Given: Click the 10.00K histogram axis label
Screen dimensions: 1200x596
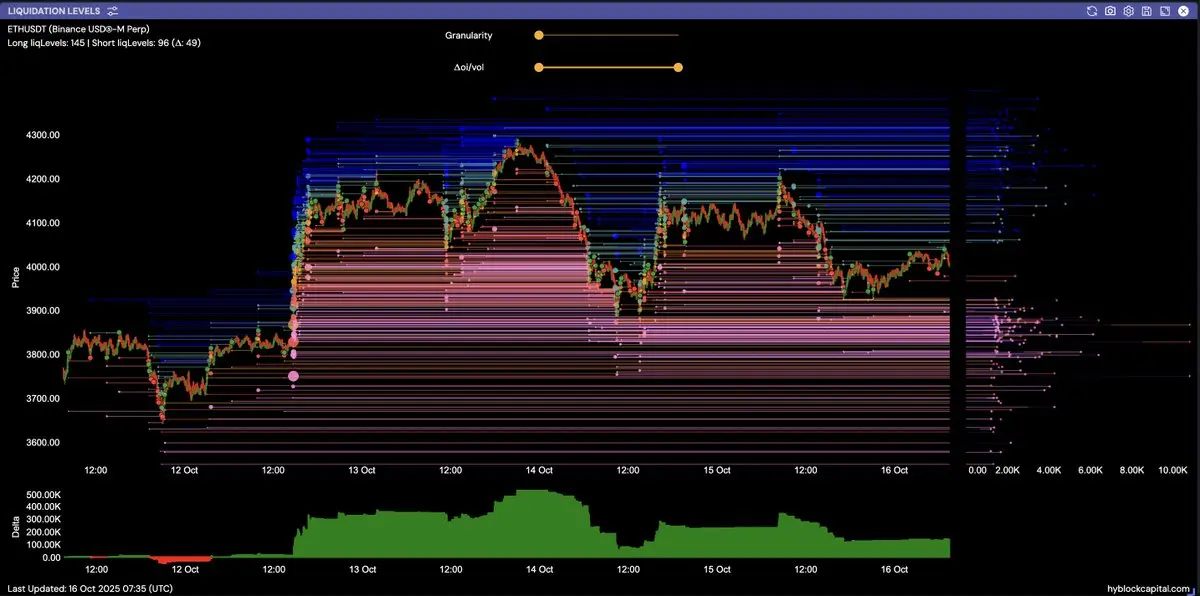Looking at the screenshot, I should [x=1172, y=470].
